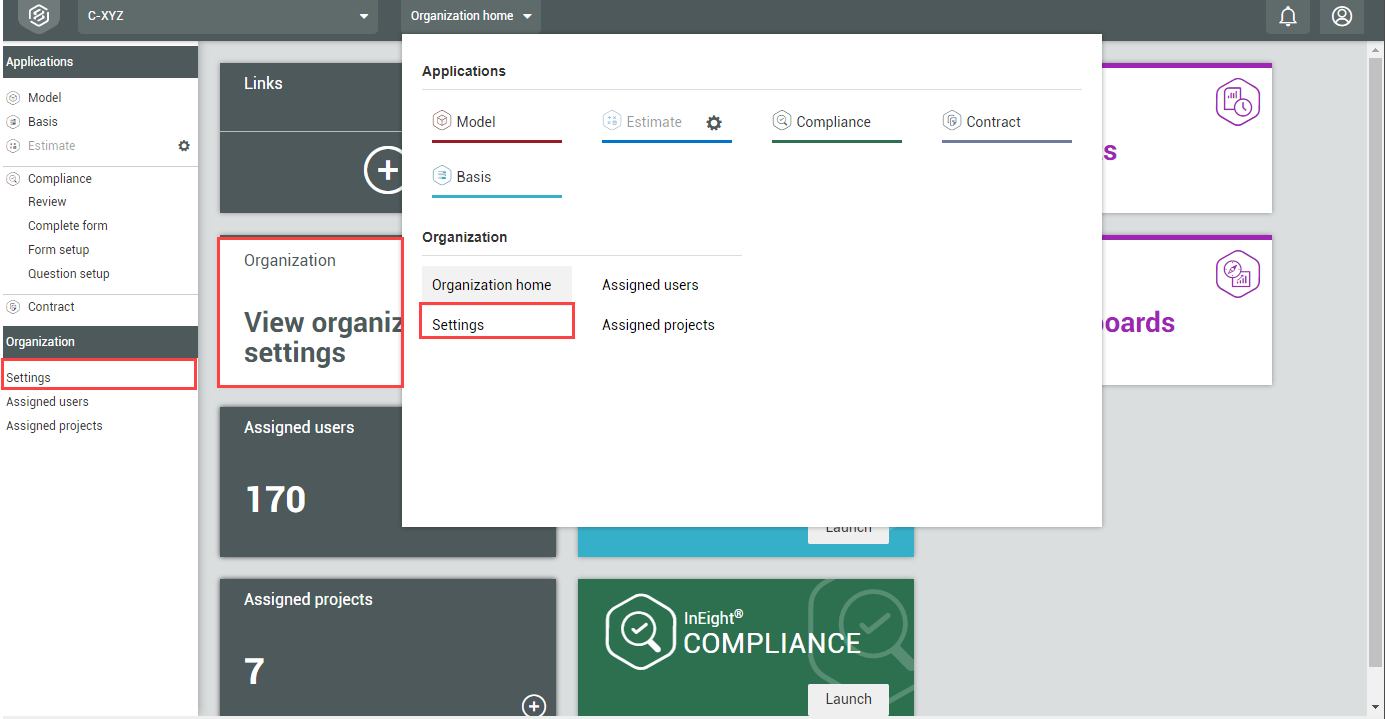Screen dimensions: 1385x719
Task: Open Basis application from the dropdown menu
Action: [473, 177]
